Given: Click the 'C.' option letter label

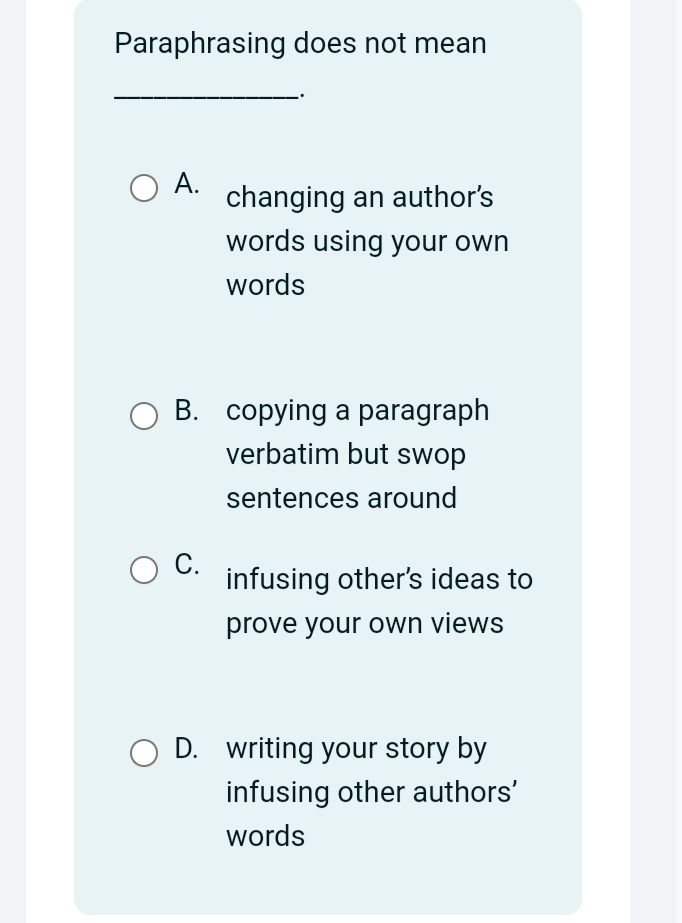Looking at the screenshot, I should (x=187, y=564).
